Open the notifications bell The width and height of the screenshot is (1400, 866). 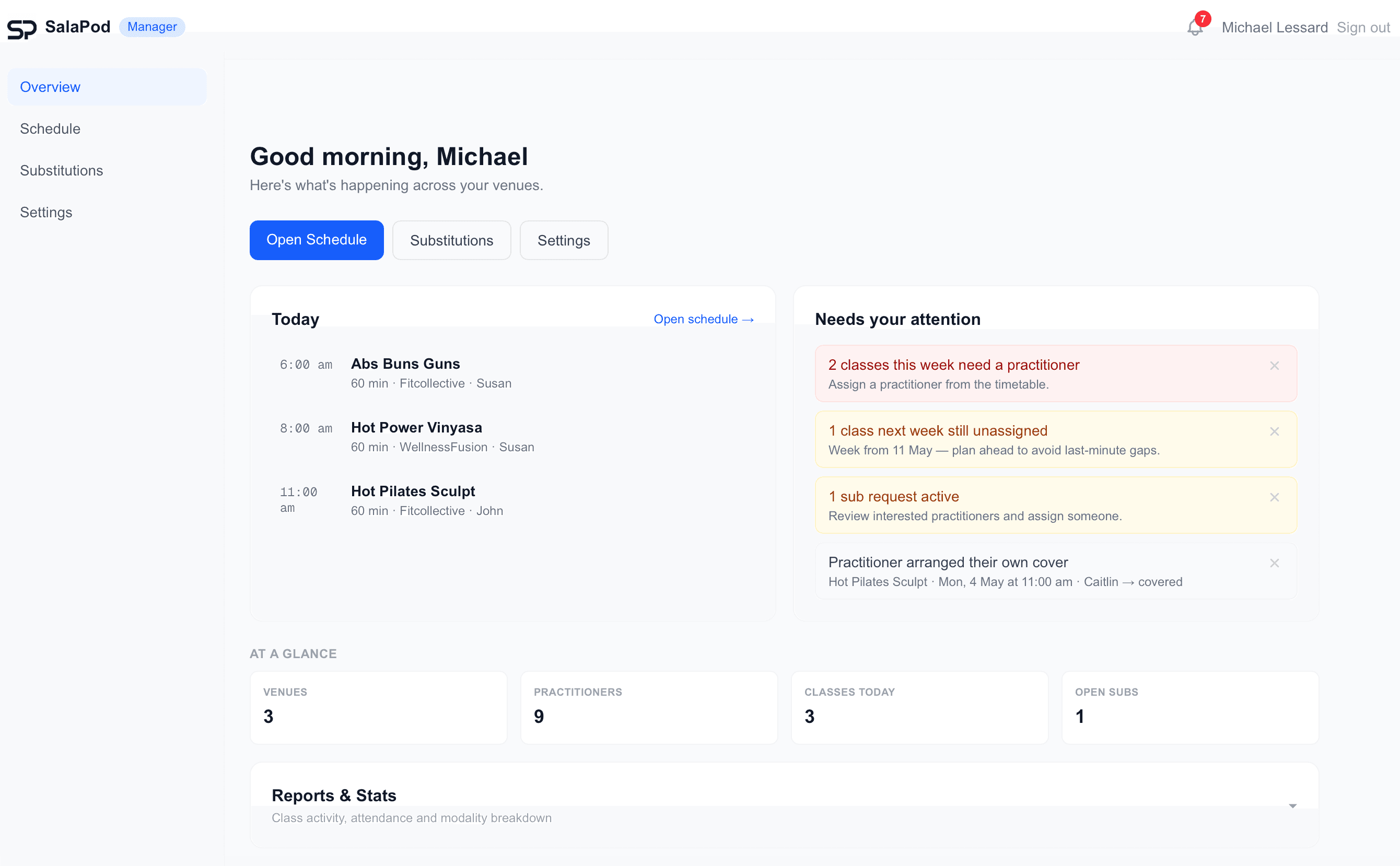coord(1194,28)
